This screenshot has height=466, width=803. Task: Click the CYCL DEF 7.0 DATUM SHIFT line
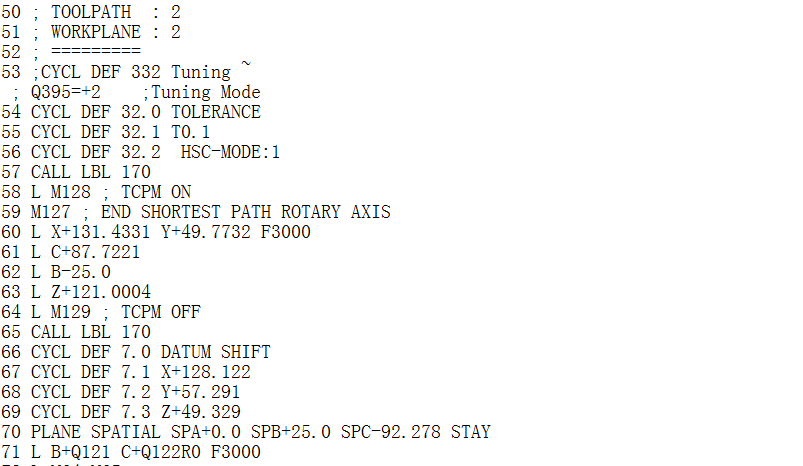click(x=150, y=352)
